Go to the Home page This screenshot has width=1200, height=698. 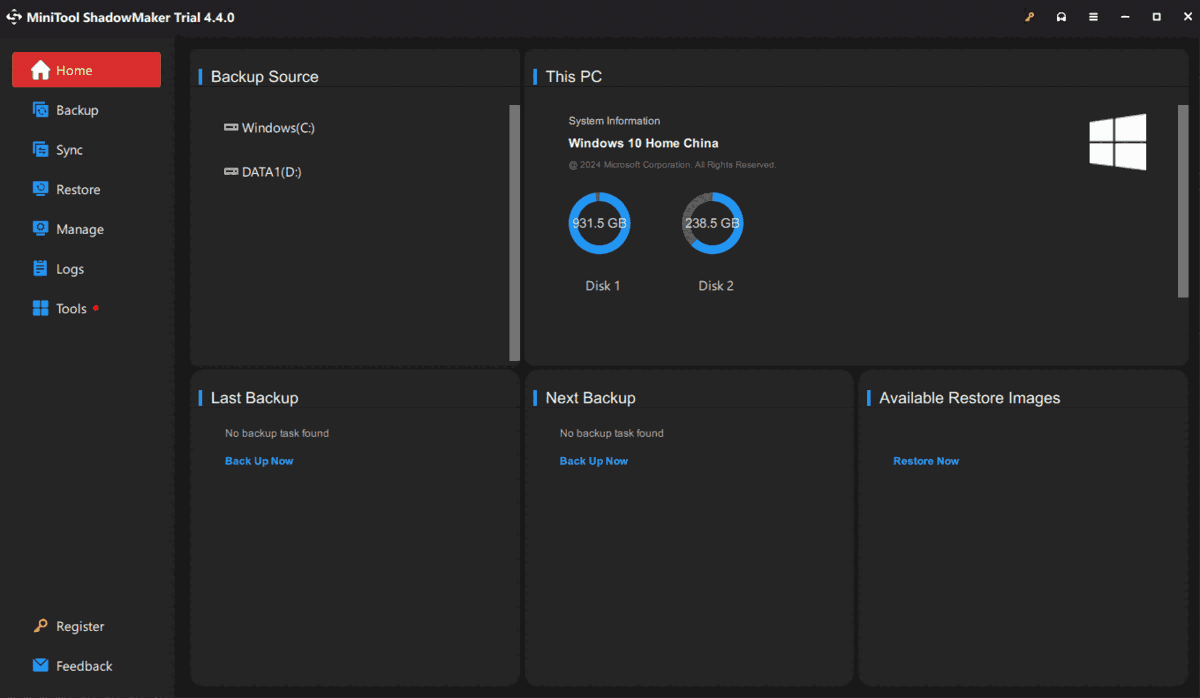tap(86, 70)
